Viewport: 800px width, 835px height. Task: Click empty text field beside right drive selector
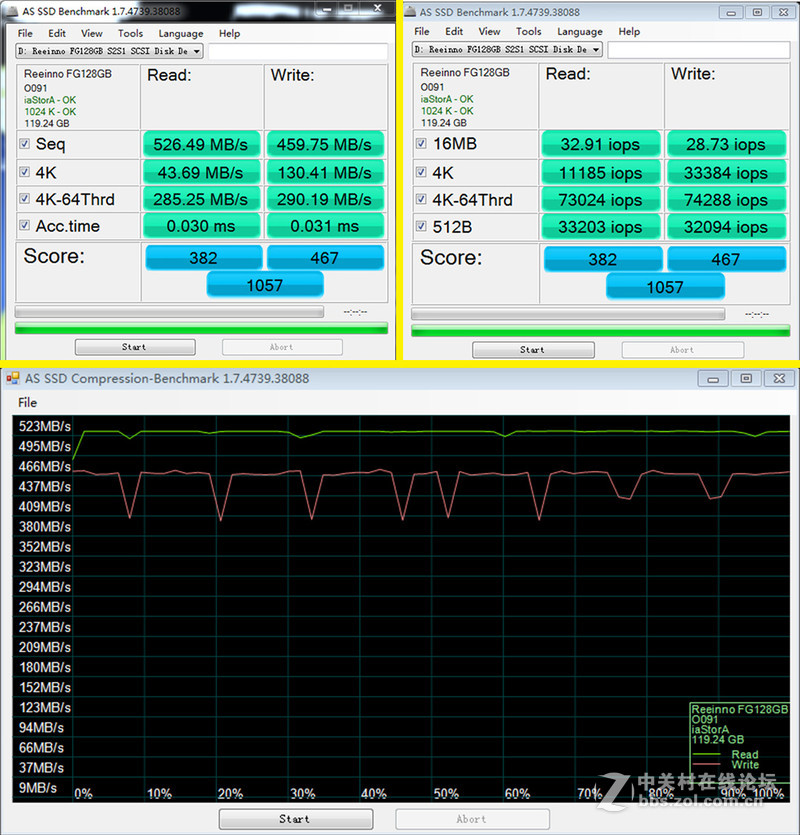click(698, 50)
